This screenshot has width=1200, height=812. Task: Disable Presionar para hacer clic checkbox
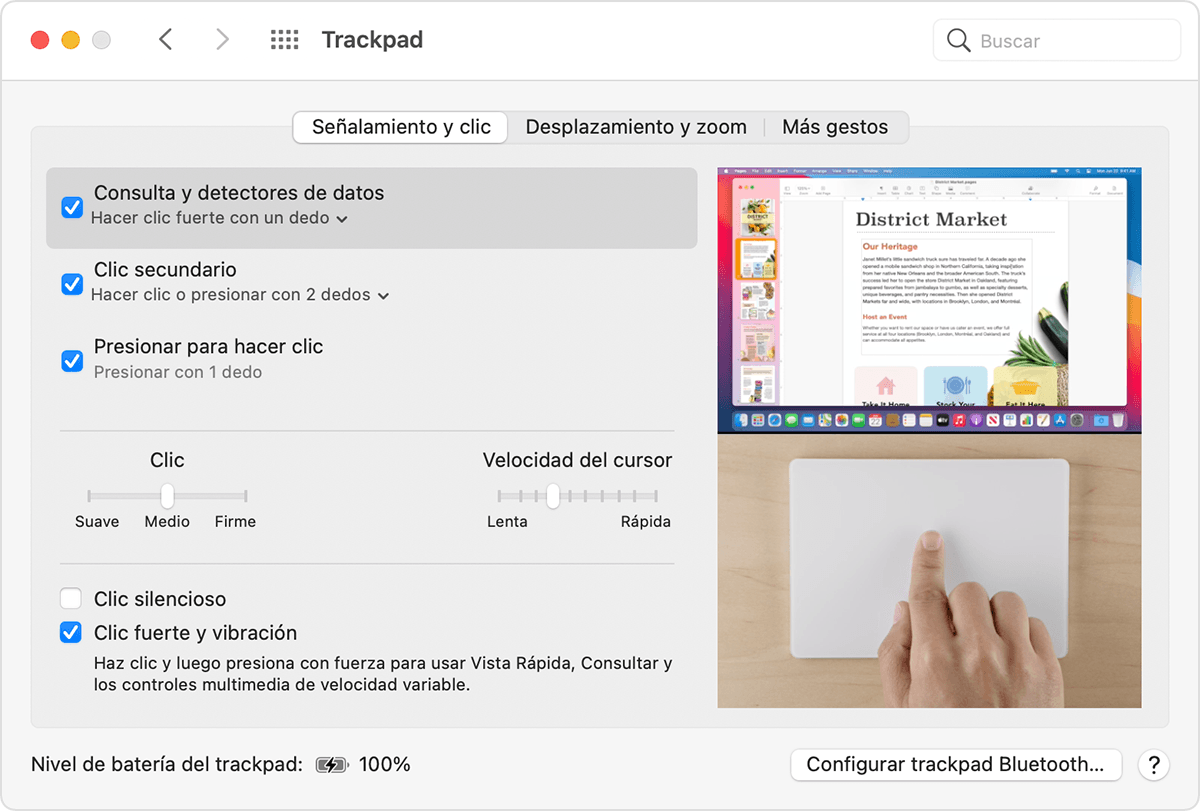coord(72,361)
